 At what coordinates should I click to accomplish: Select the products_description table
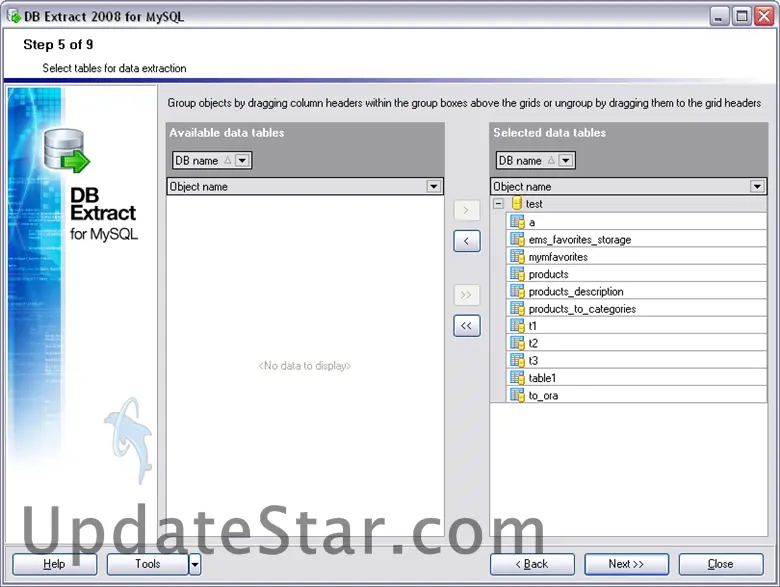(x=636, y=291)
